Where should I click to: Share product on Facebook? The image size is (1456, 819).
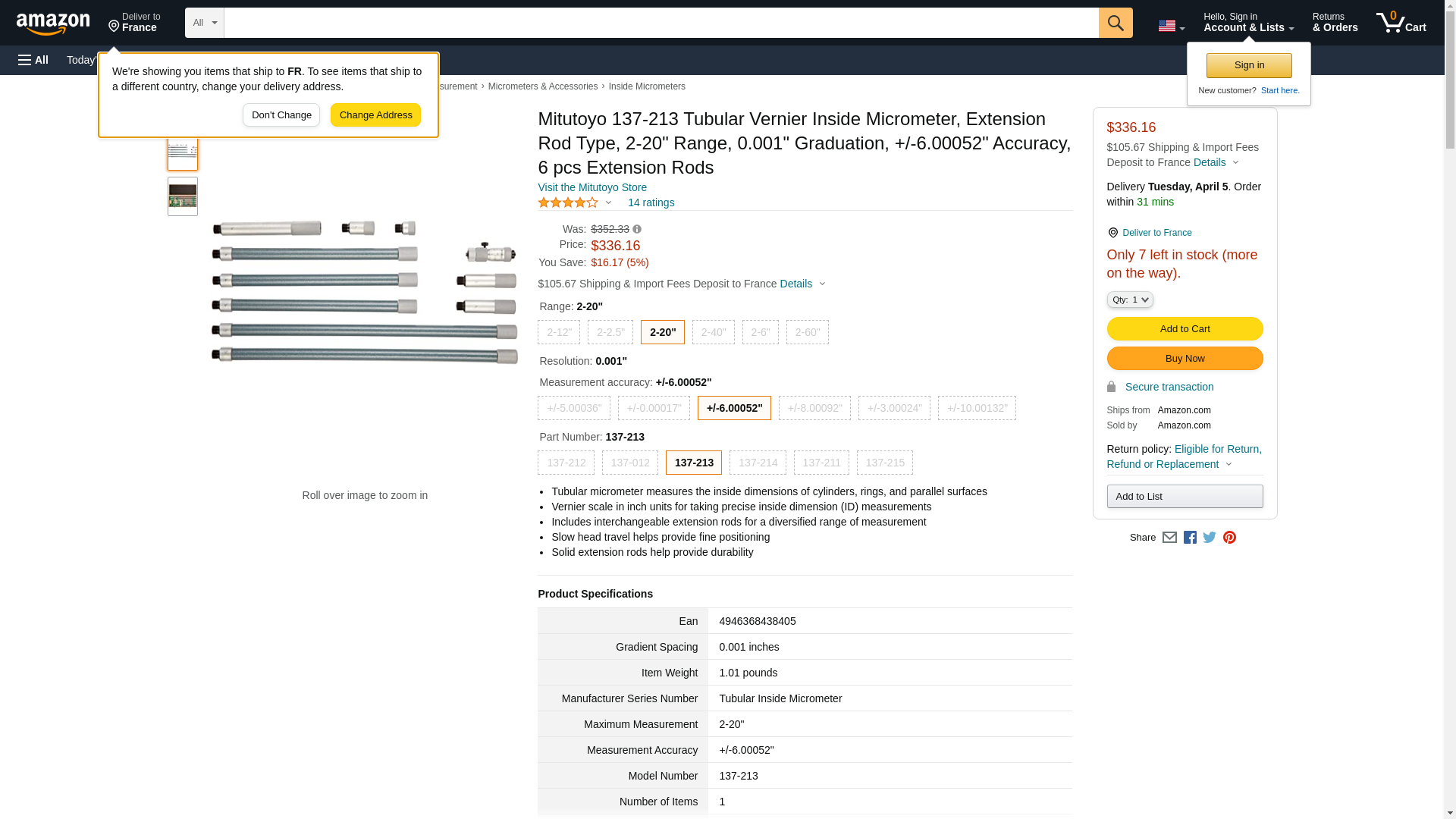[x=1190, y=538]
